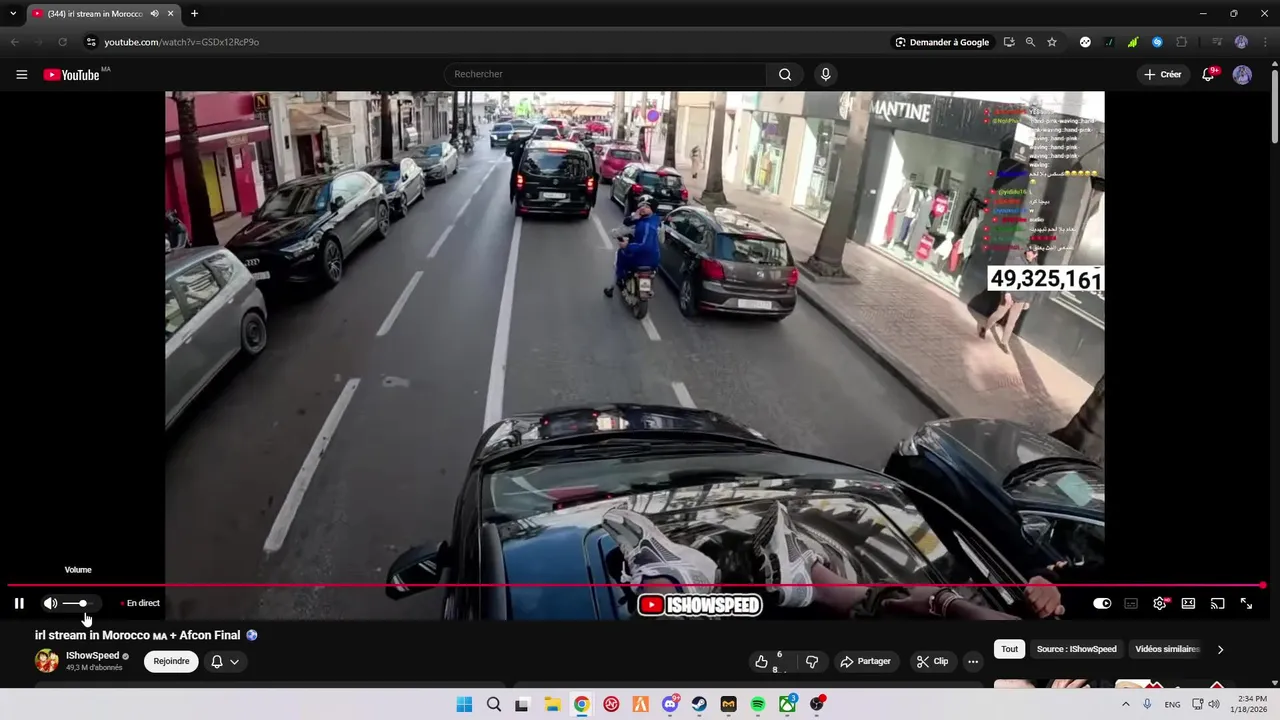
Task: Open the Windows Start menu
Action: pos(464,704)
